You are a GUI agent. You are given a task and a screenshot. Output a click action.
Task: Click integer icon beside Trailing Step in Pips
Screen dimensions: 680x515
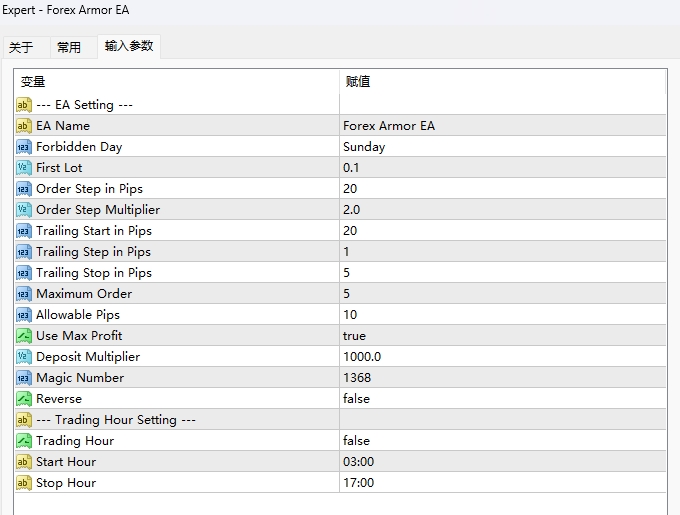click(24, 252)
